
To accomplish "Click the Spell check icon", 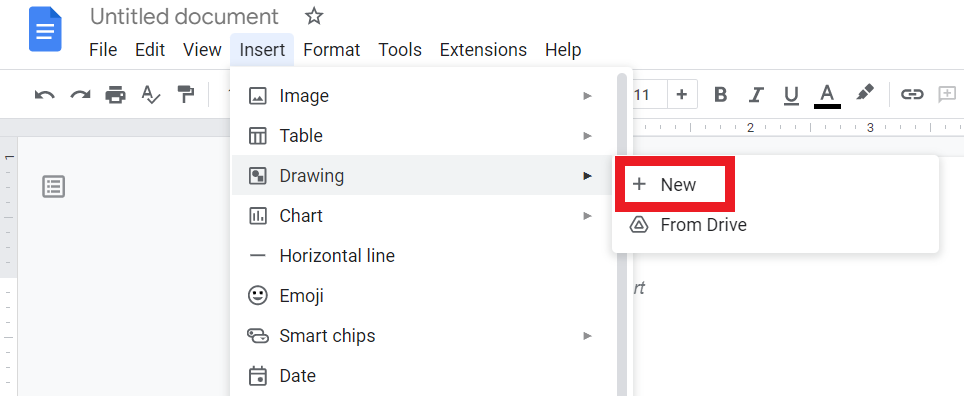I will pos(150,94).
